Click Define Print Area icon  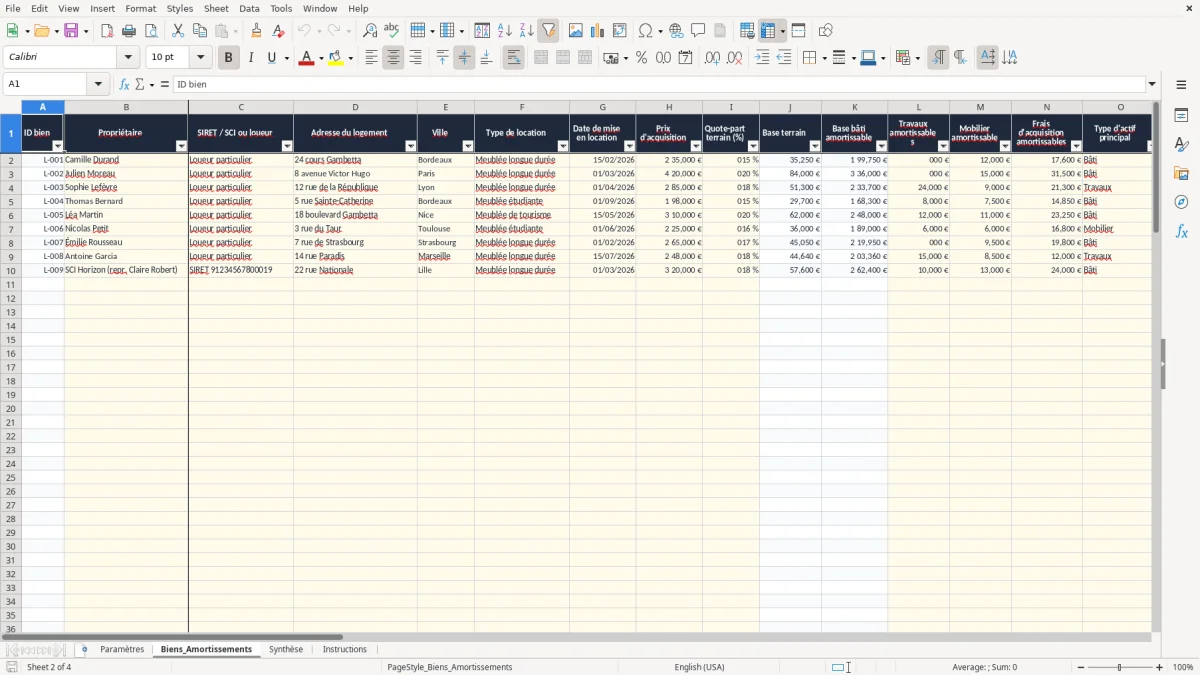pos(747,31)
